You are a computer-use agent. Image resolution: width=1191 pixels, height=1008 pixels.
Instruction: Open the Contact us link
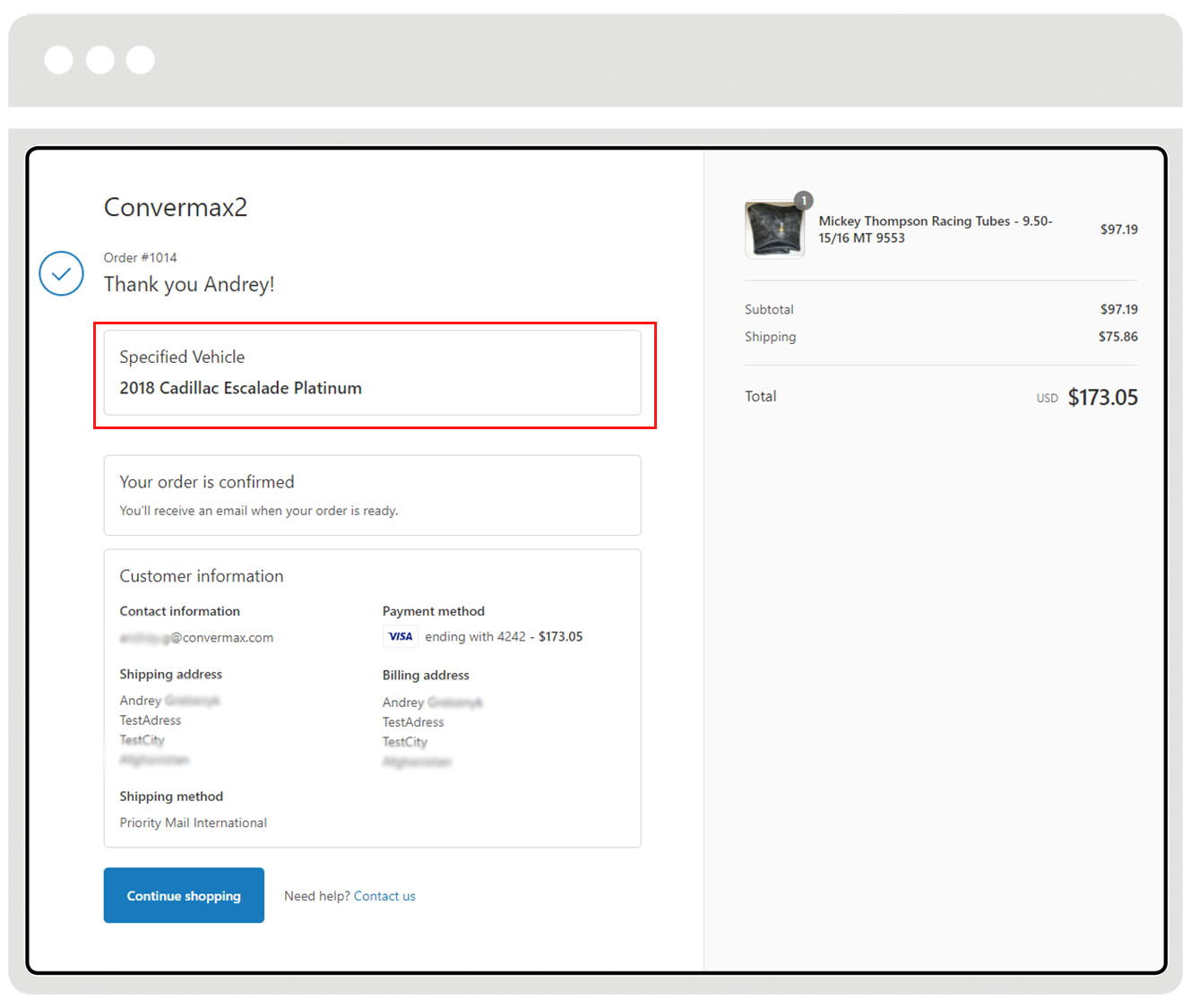pos(384,896)
